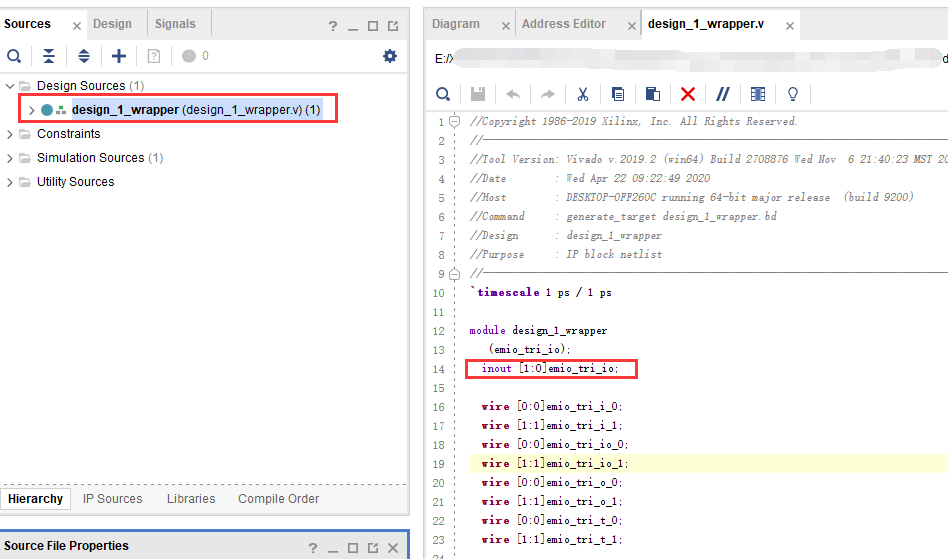Click the wire [1:1]emio_tri_t_1 line
The width and height of the screenshot is (948, 559).
click(552, 540)
